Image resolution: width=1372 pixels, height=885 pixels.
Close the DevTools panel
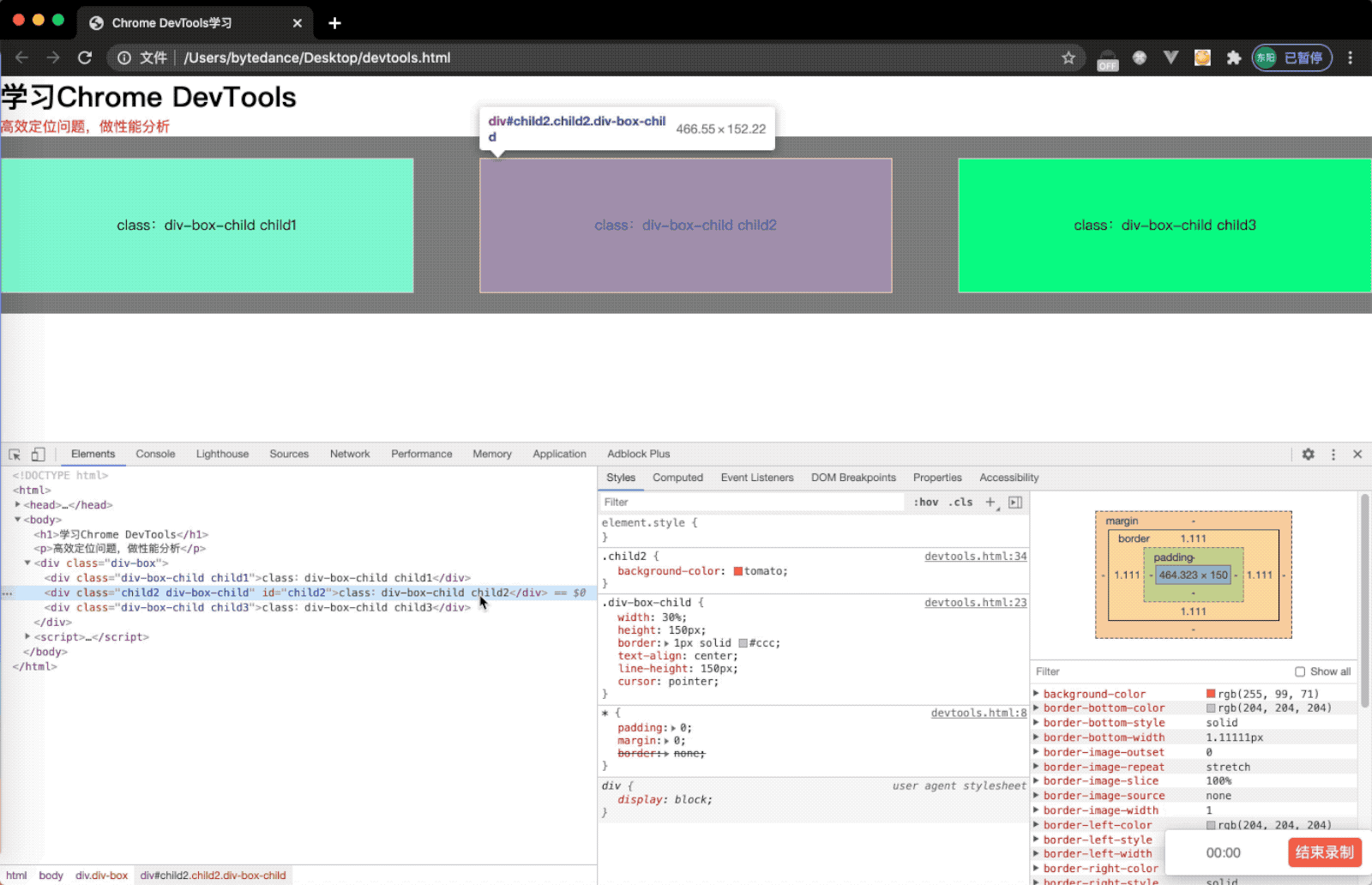1357,455
